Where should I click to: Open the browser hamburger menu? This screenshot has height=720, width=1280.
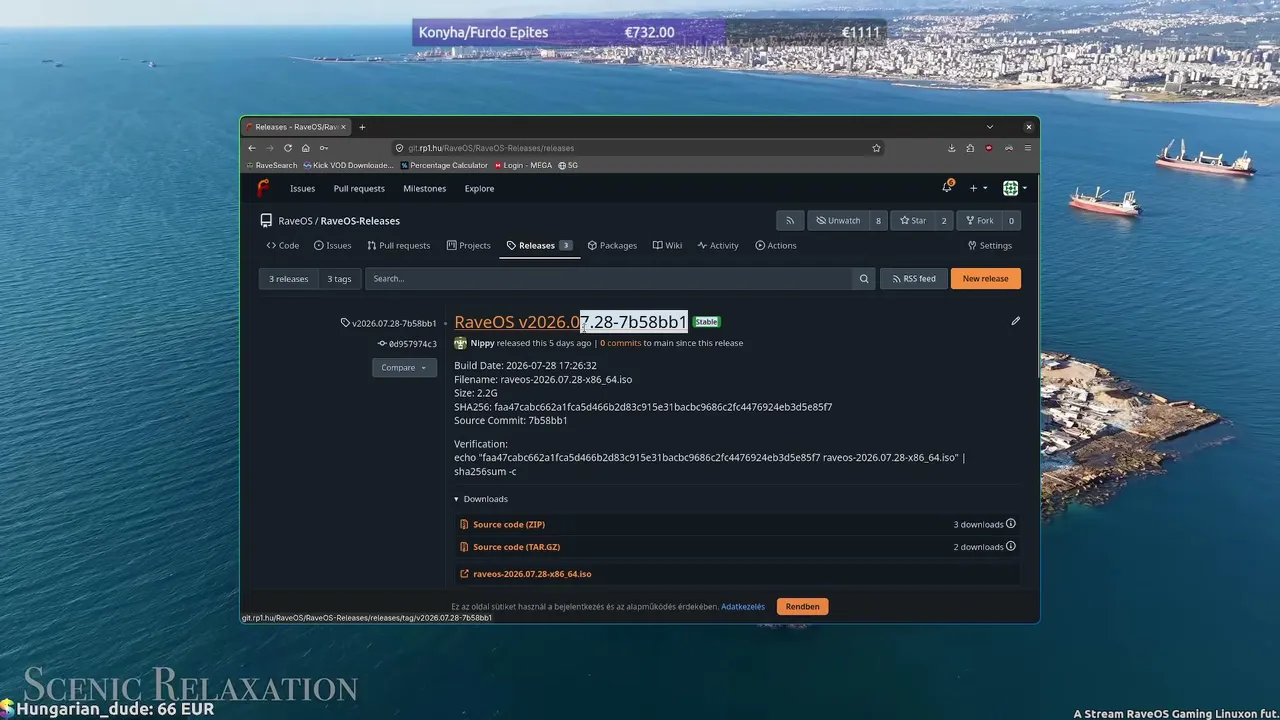[x=1027, y=148]
